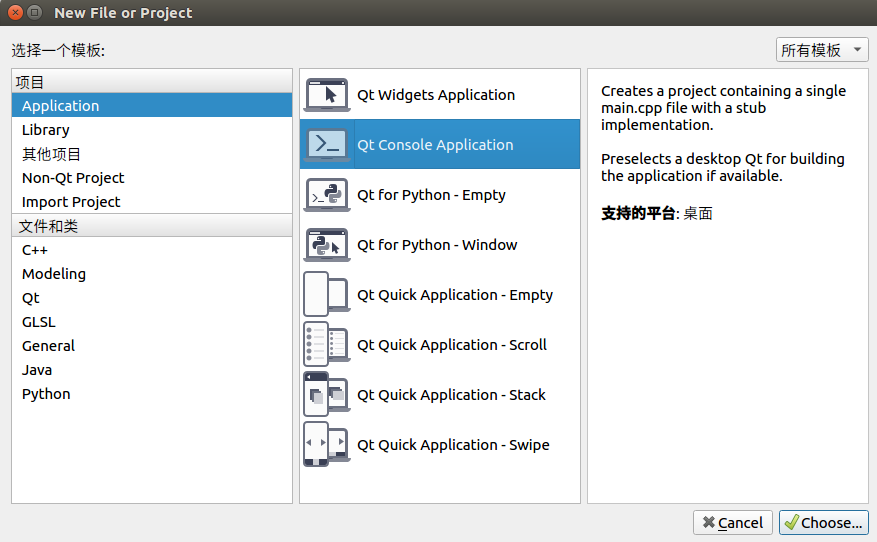
Task: Close the New File or Project dialog
Action: tap(16, 12)
